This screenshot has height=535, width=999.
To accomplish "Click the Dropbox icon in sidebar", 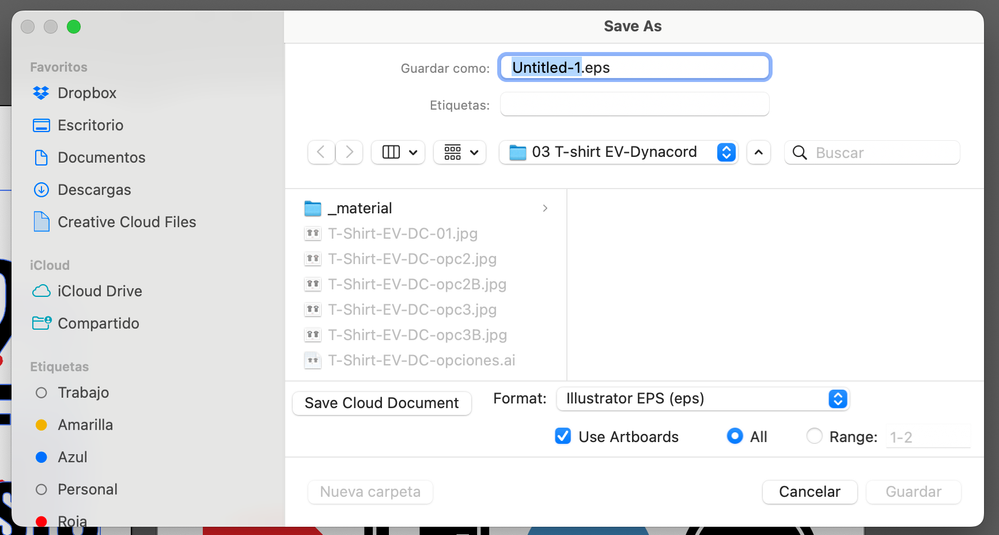I will (x=41, y=93).
